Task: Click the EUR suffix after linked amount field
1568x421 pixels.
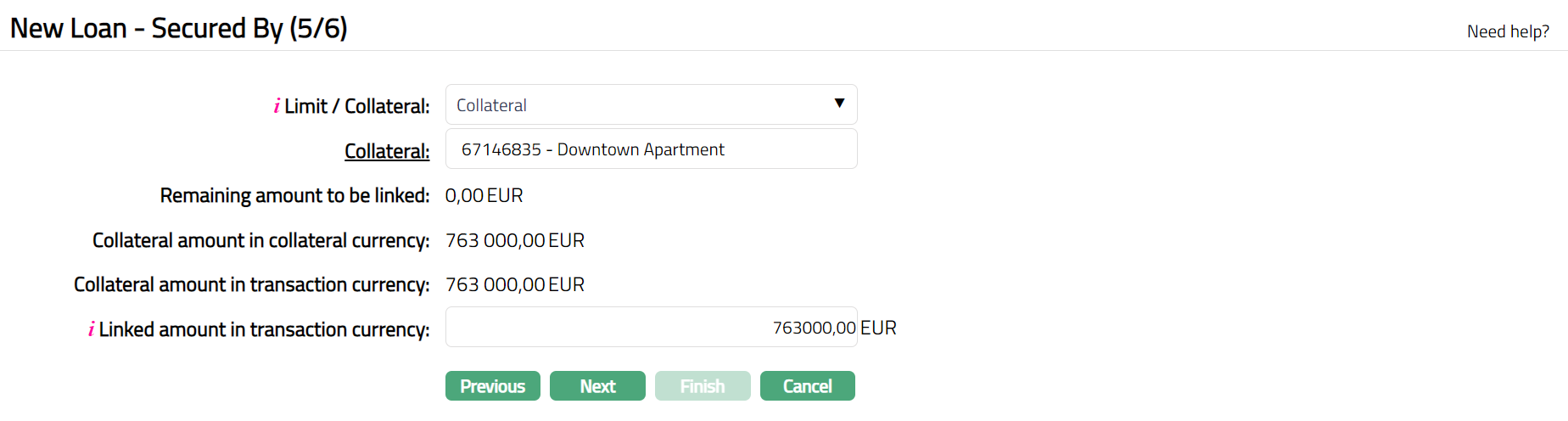Action: point(878,328)
